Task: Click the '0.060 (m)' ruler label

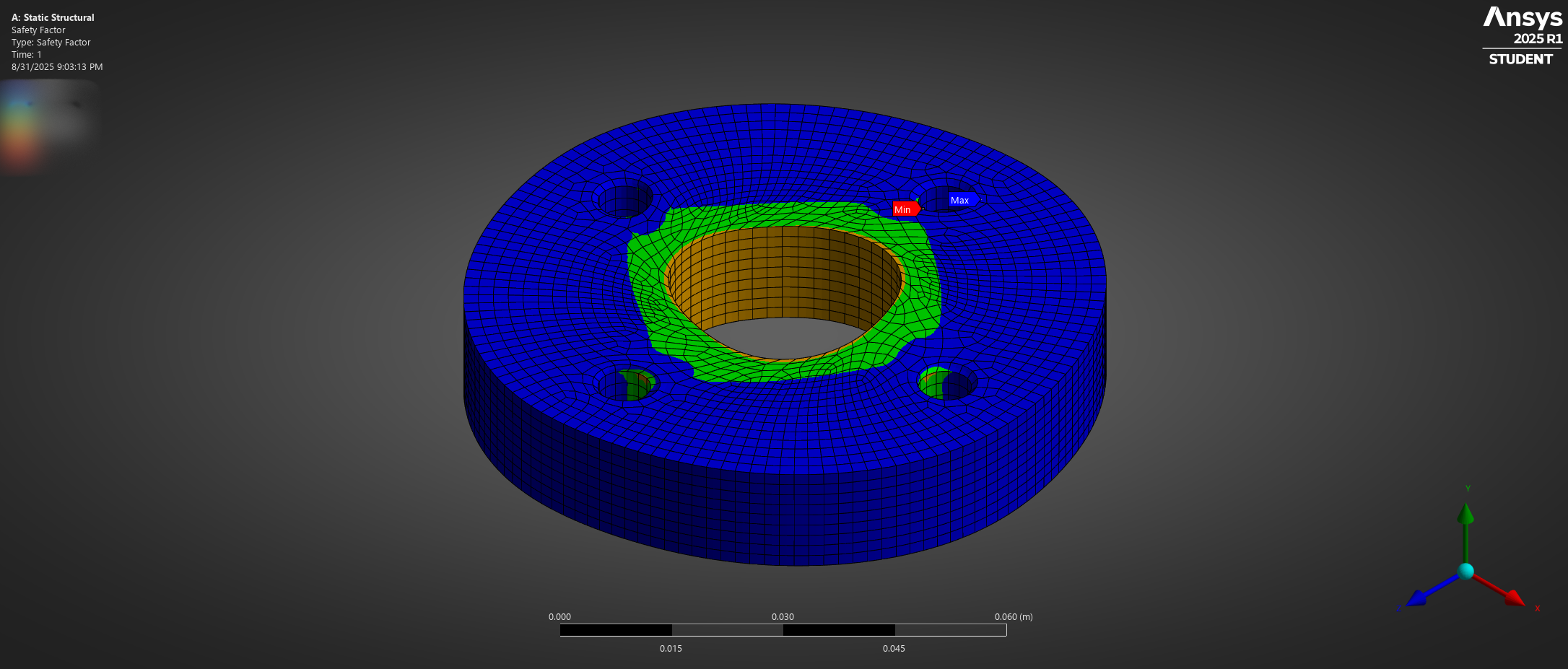Action: [x=1013, y=617]
